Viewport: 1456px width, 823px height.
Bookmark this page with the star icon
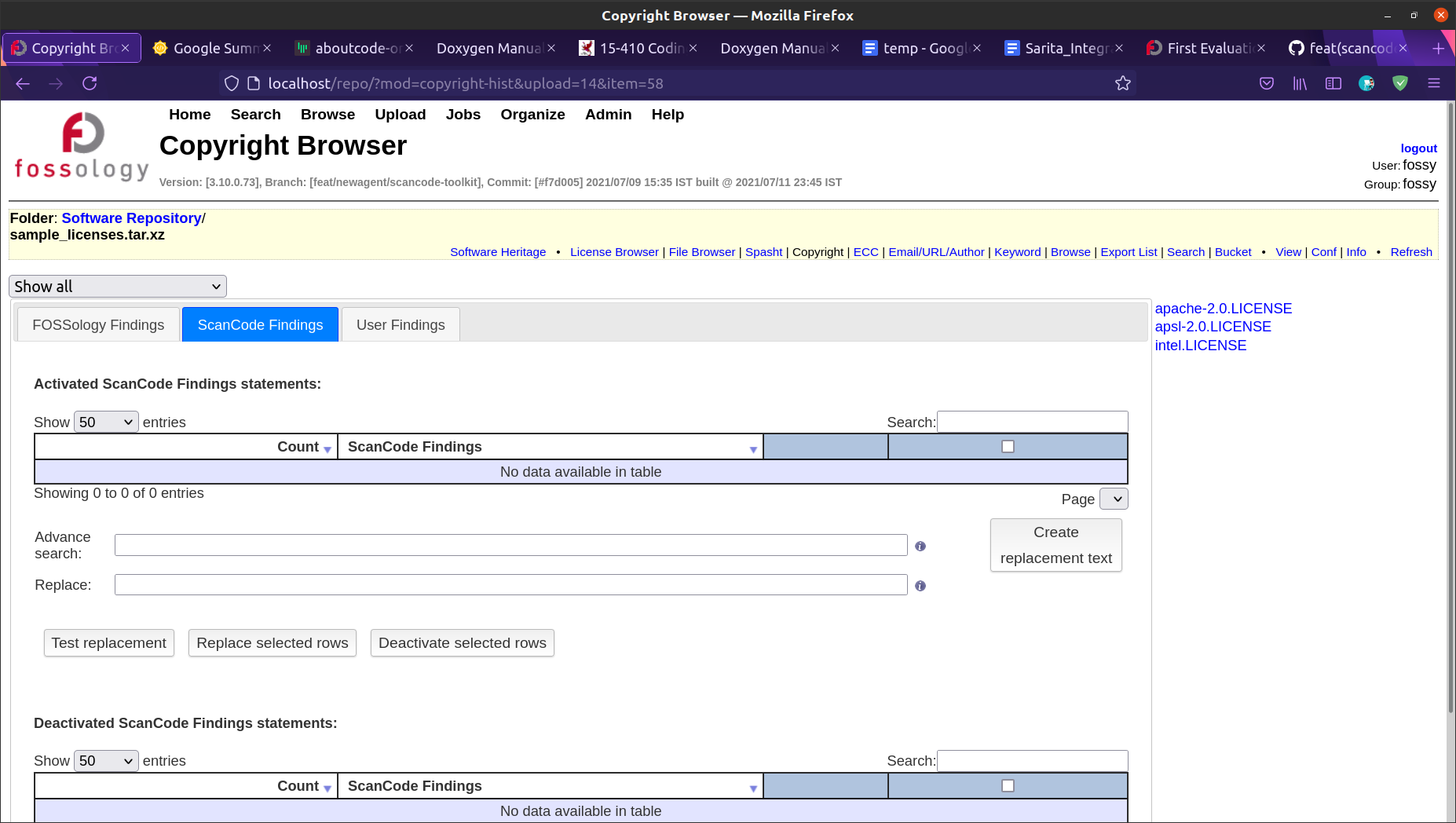coord(1123,83)
